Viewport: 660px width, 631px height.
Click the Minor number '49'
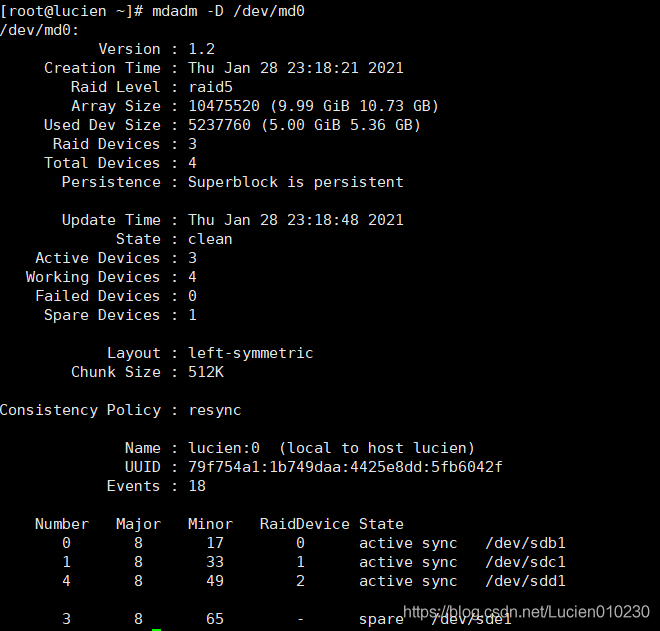215,581
